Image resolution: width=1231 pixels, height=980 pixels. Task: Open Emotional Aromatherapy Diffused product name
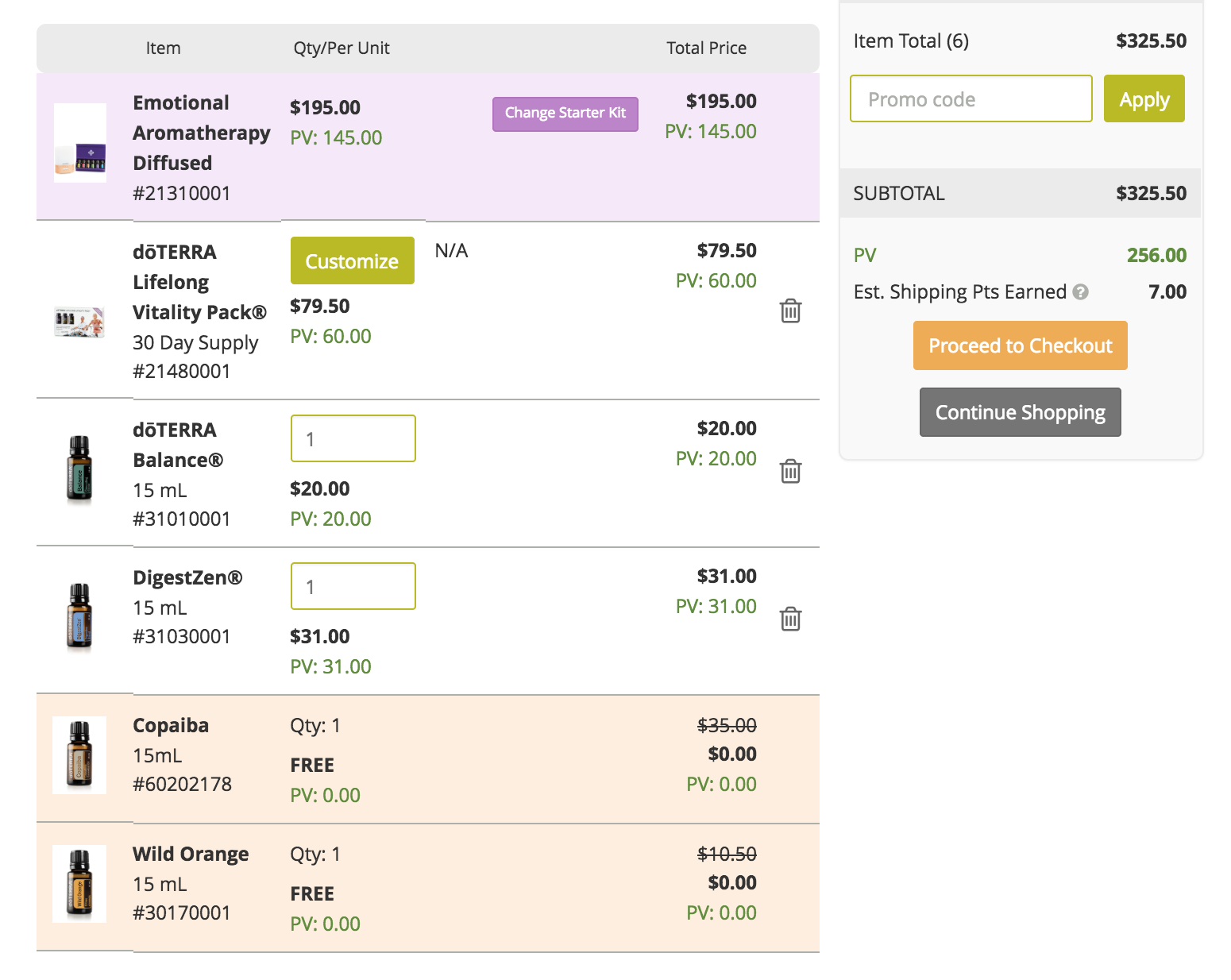pos(202,133)
